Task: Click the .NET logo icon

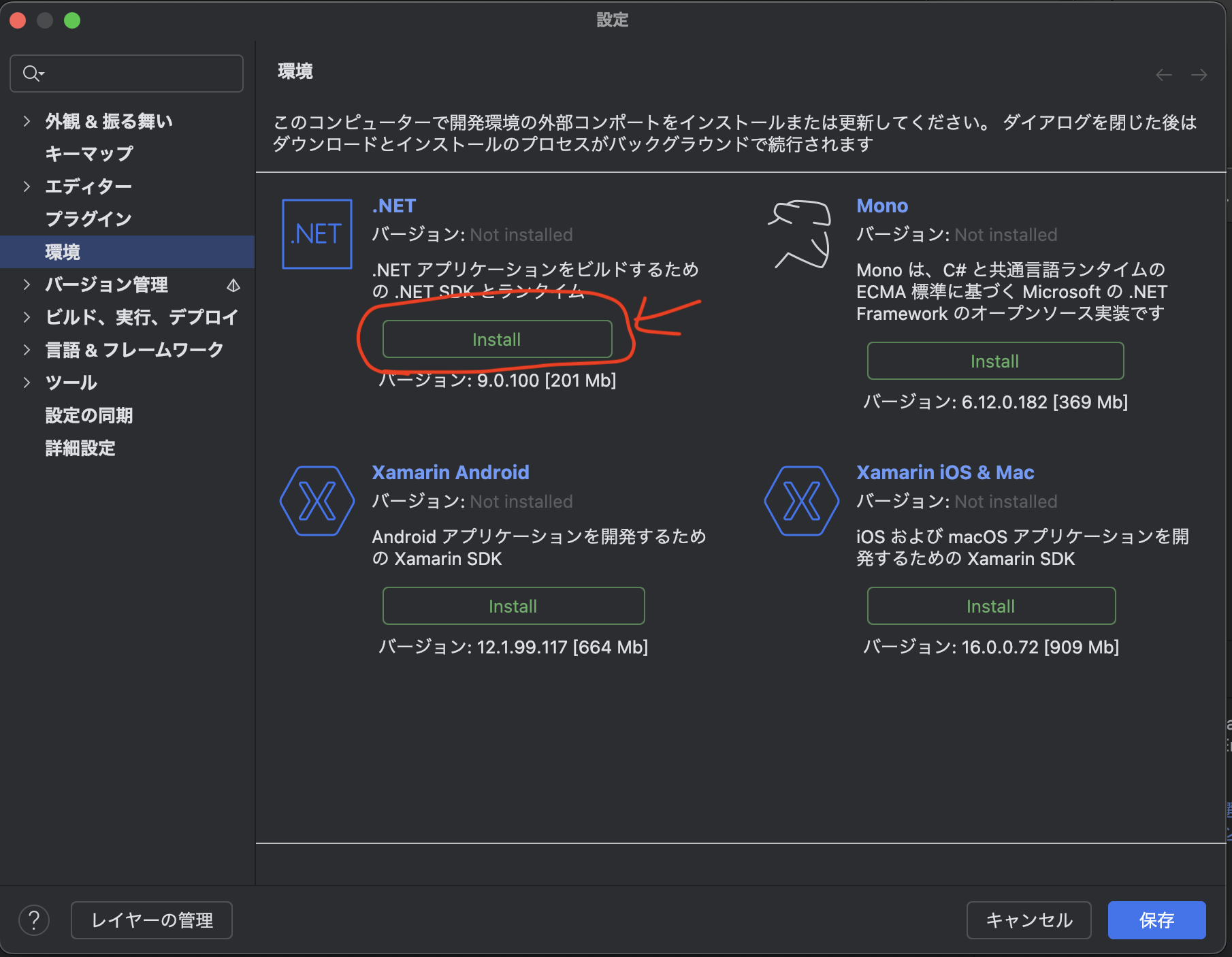Action: (316, 234)
